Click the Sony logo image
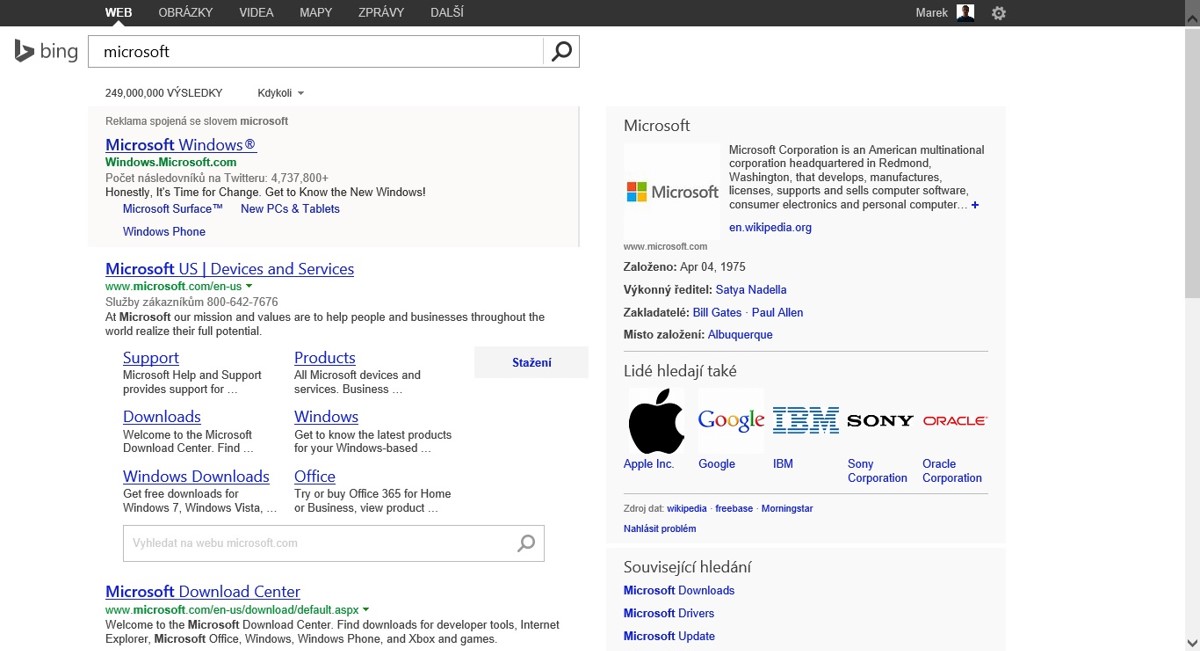Screen dimensions: 1200x651 pyautogui.click(x=880, y=421)
